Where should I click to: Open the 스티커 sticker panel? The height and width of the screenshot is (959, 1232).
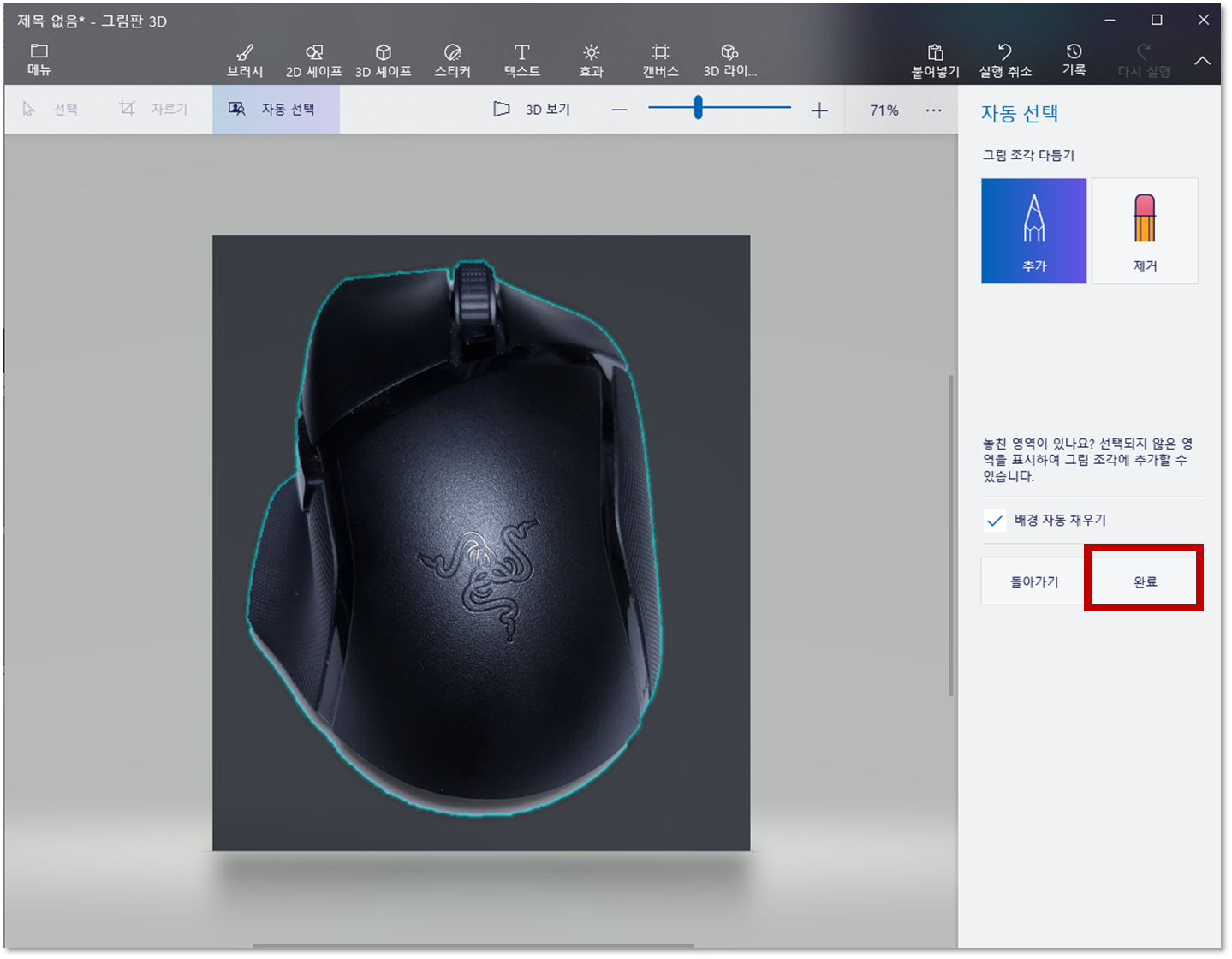pyautogui.click(x=453, y=60)
